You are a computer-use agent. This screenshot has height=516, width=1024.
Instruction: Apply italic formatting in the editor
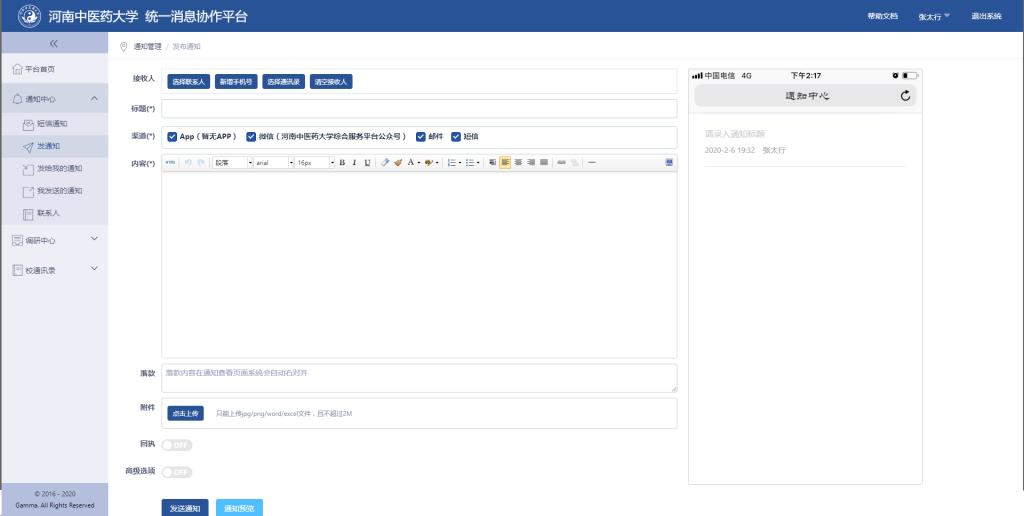[354, 162]
